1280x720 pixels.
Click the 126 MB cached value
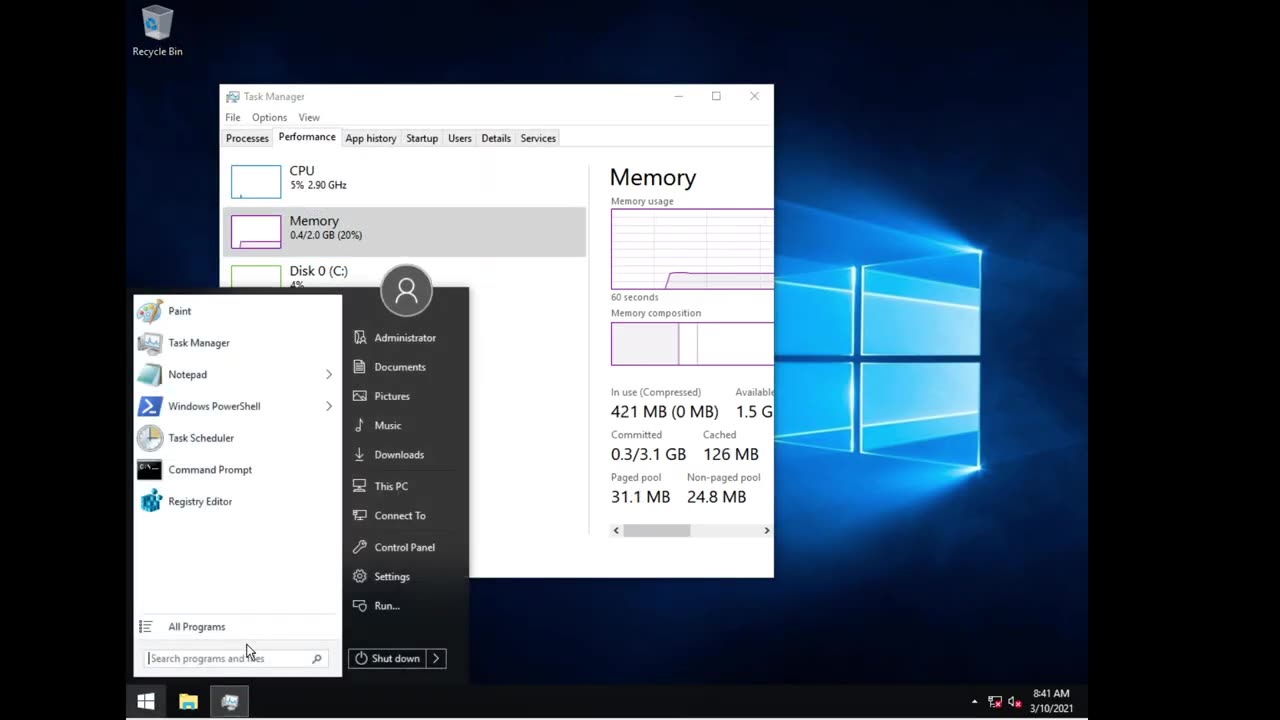point(731,454)
